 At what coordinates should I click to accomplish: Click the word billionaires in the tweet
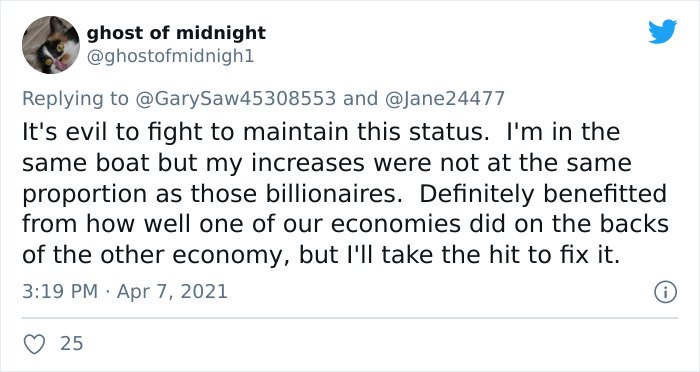(x=333, y=194)
